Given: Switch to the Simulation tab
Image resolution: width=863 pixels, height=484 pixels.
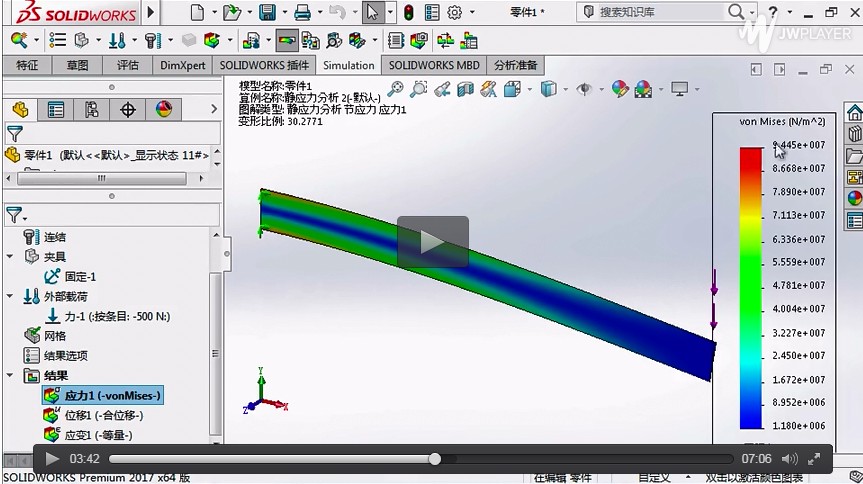Looking at the screenshot, I should [348, 65].
